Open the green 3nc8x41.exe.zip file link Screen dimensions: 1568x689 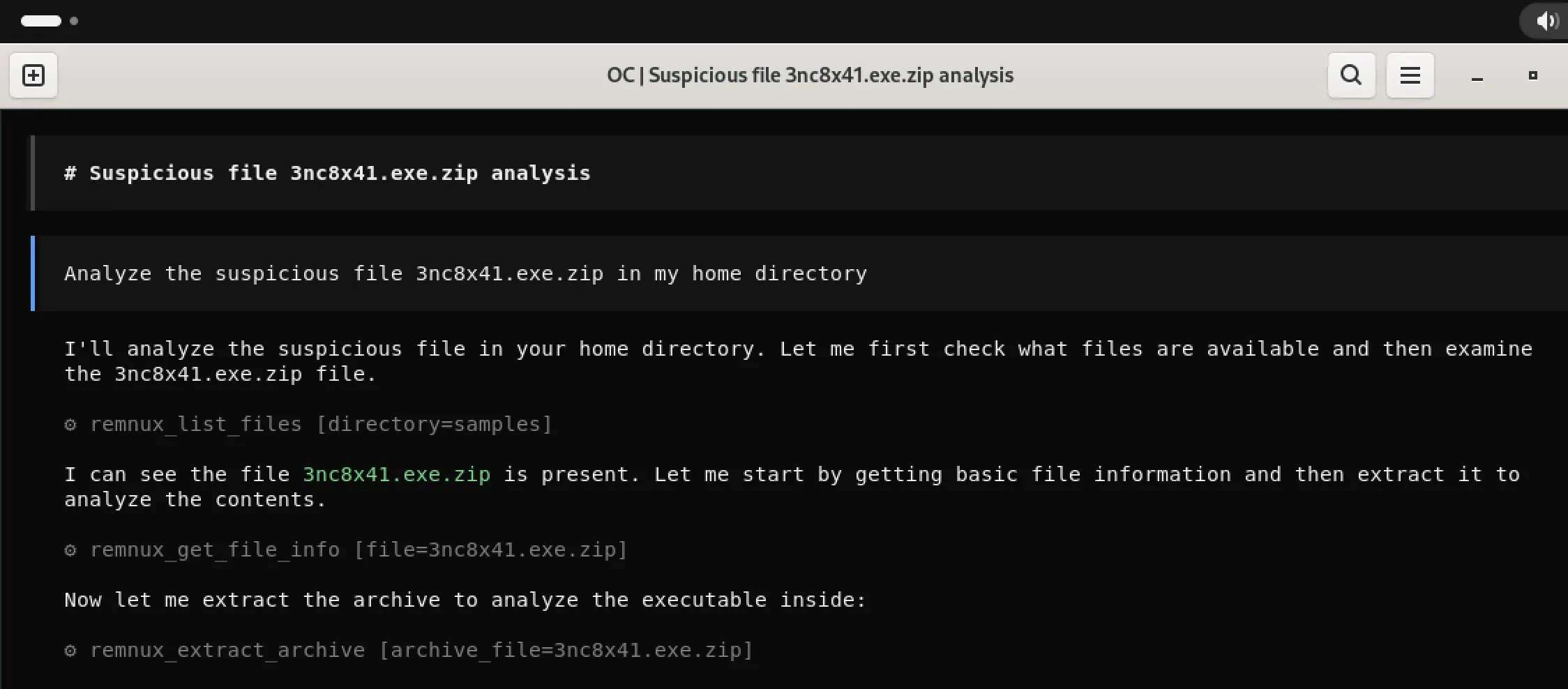(x=395, y=474)
